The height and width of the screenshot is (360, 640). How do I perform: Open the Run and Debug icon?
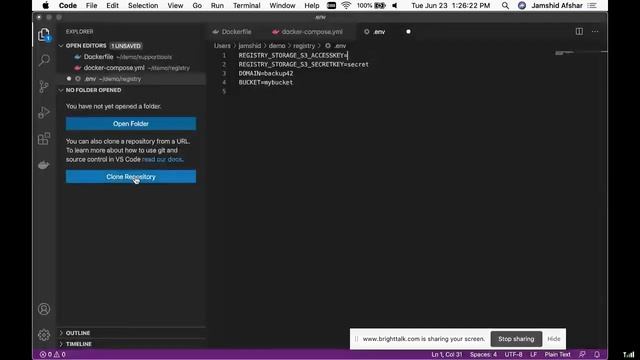[x=44, y=113]
